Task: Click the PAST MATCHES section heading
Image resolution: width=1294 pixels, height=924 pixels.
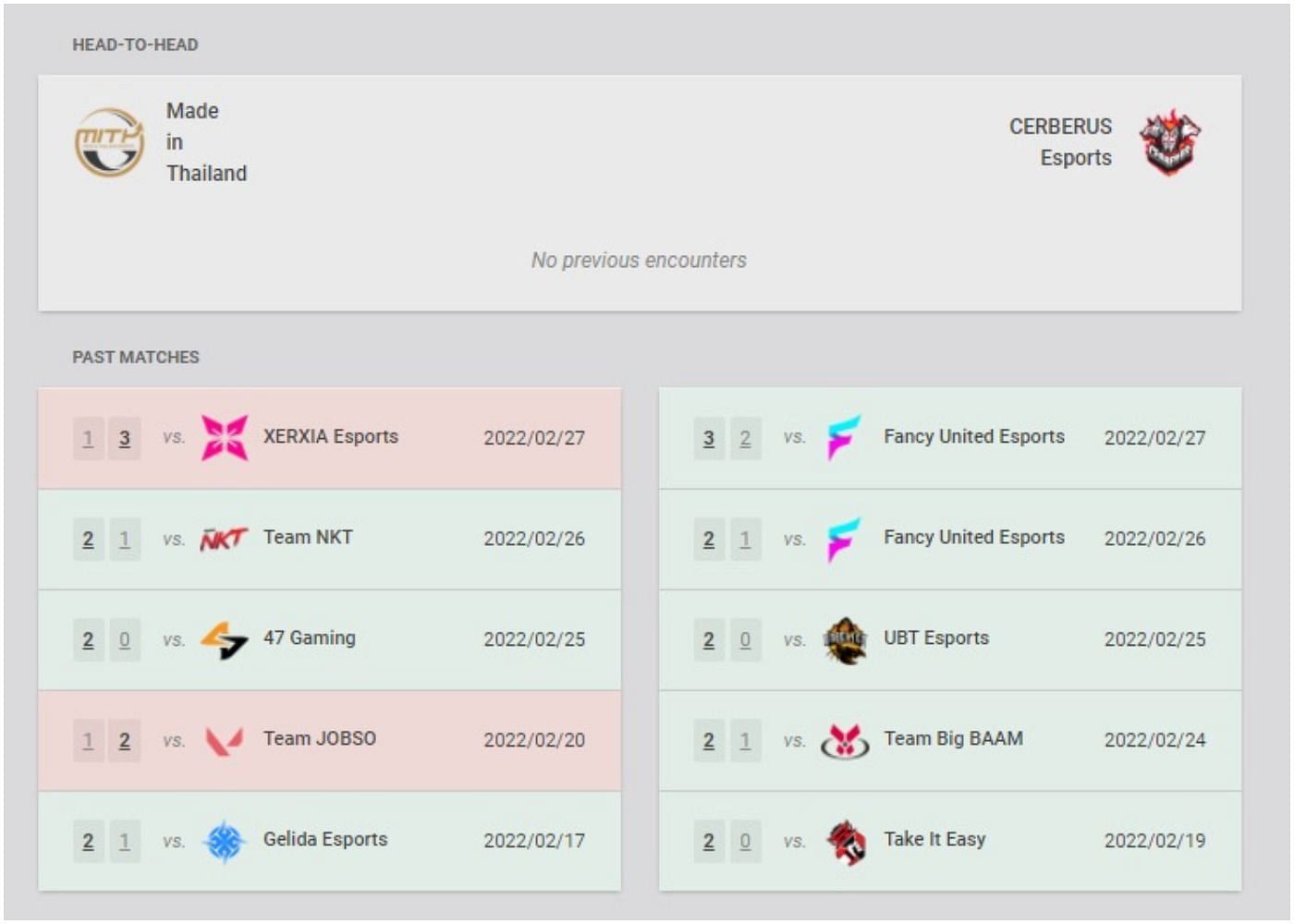Action: click(x=136, y=357)
